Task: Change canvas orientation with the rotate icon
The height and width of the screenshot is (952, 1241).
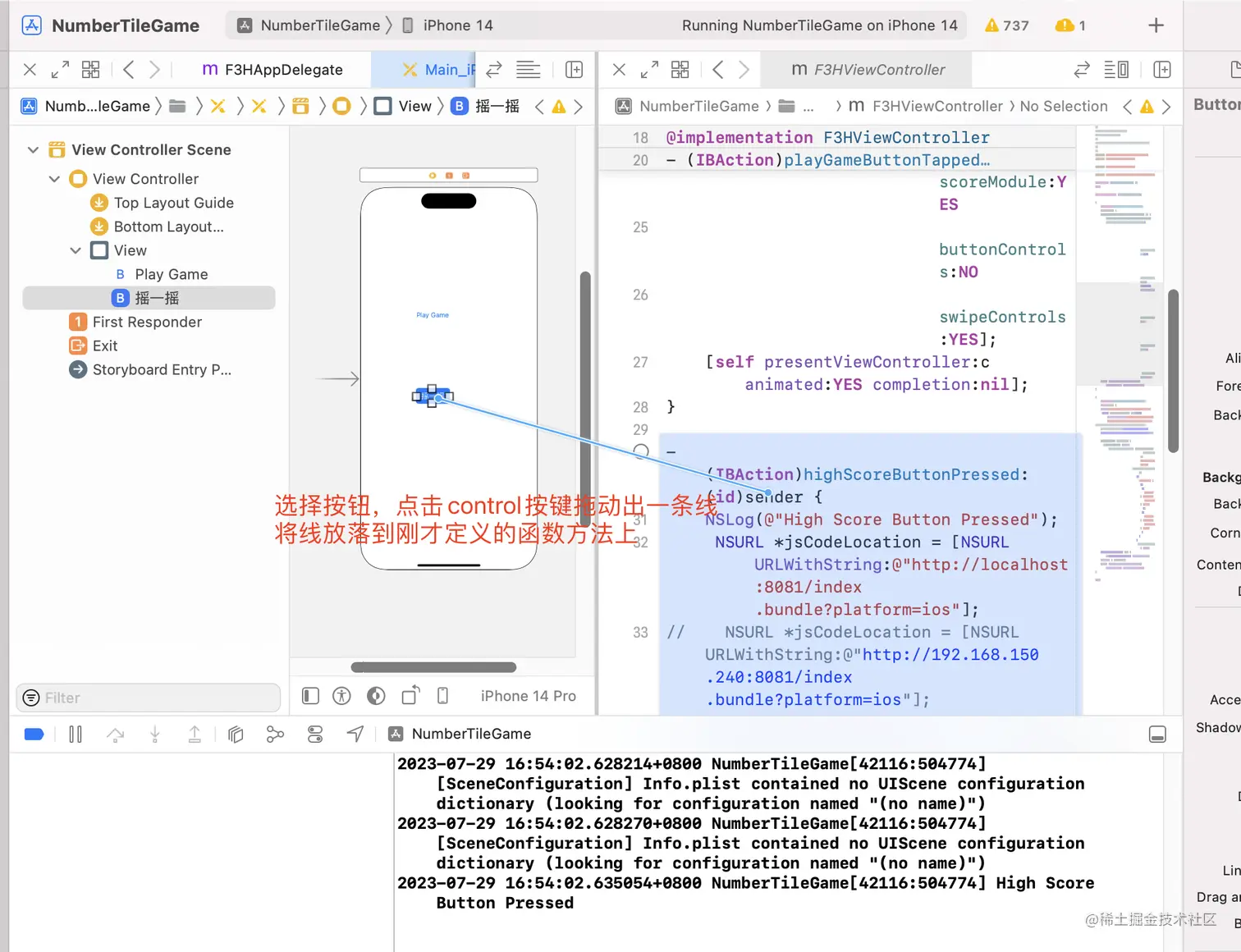Action: coord(410,696)
